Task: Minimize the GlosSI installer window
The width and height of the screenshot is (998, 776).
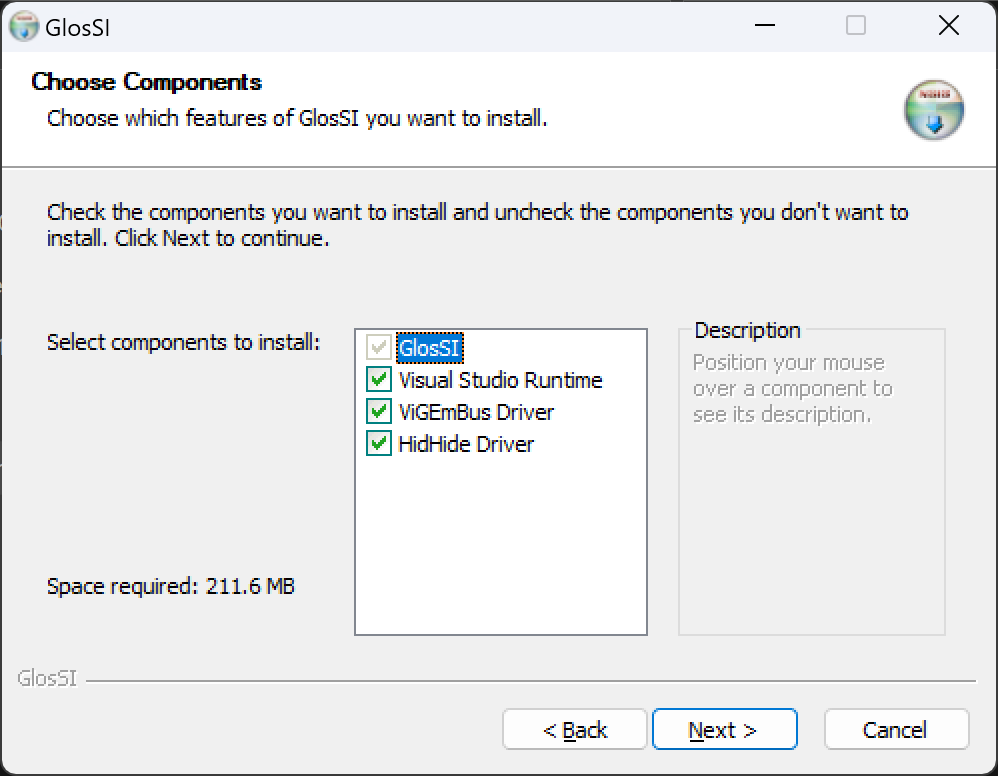Action: (764, 25)
